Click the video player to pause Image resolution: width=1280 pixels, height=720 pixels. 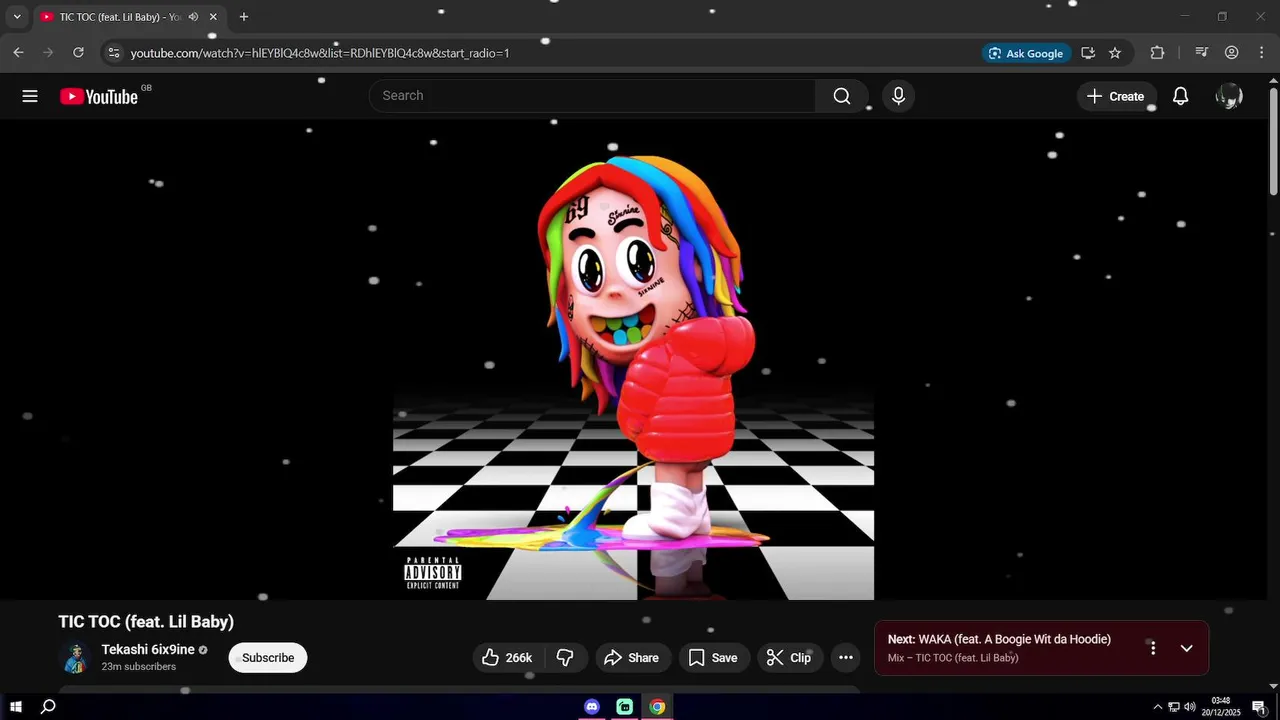click(633, 360)
